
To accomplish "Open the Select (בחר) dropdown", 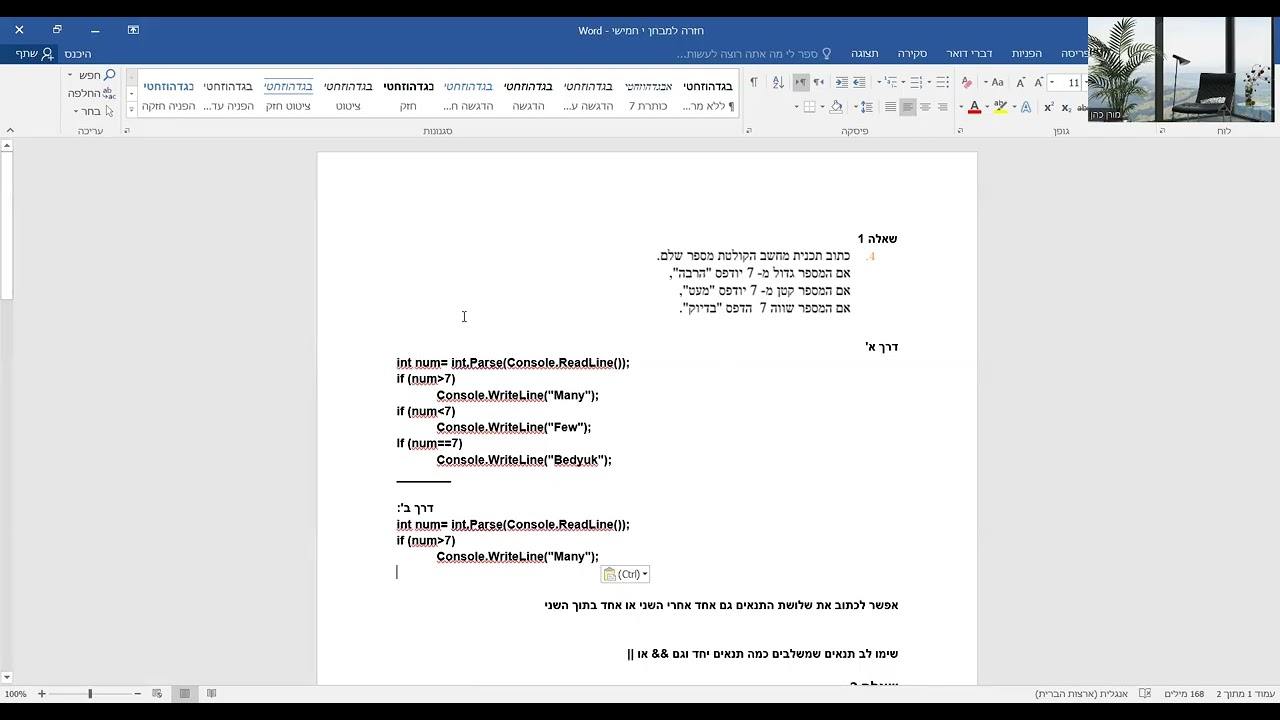I will click(93, 111).
